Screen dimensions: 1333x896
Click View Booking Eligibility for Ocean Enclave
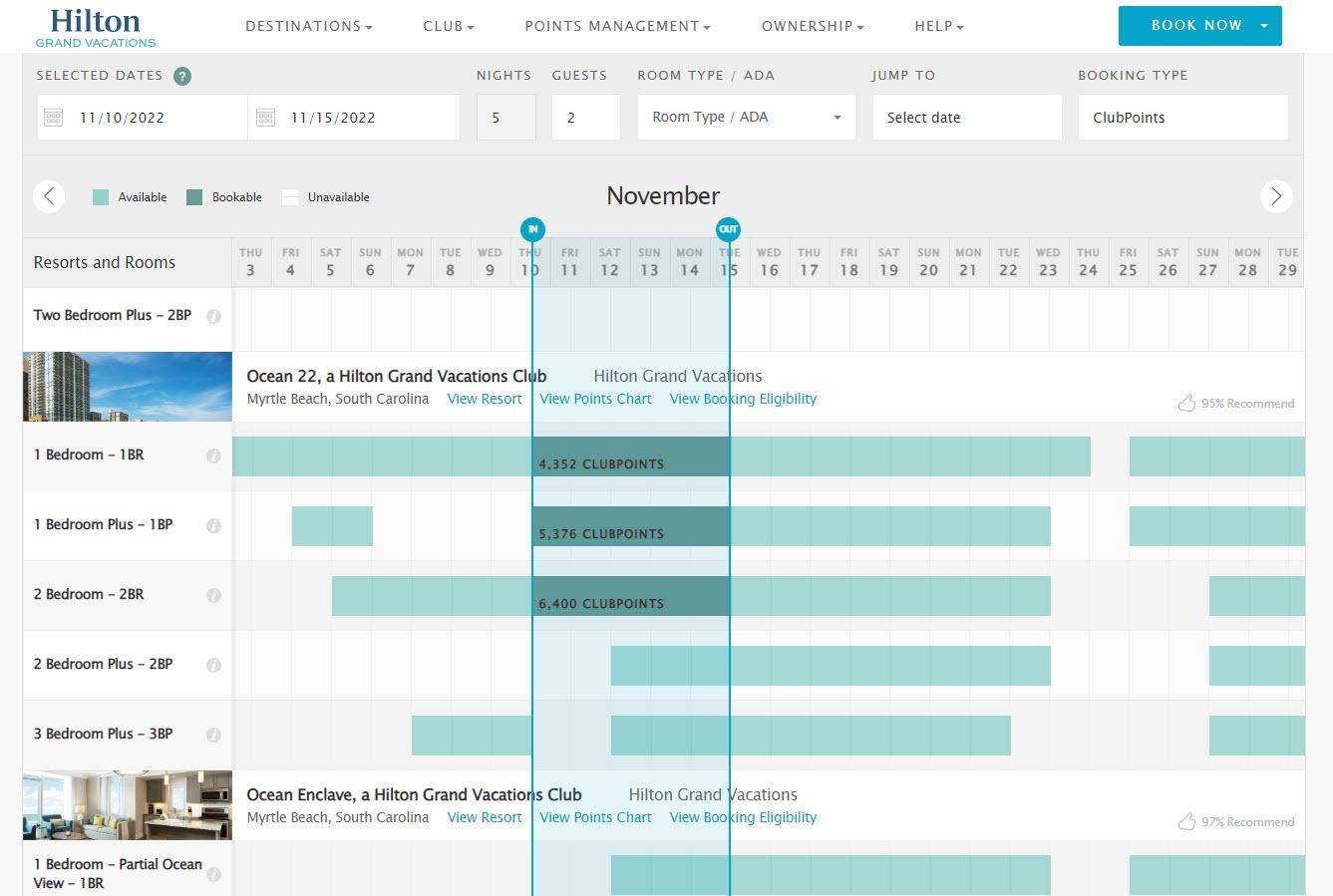743,817
